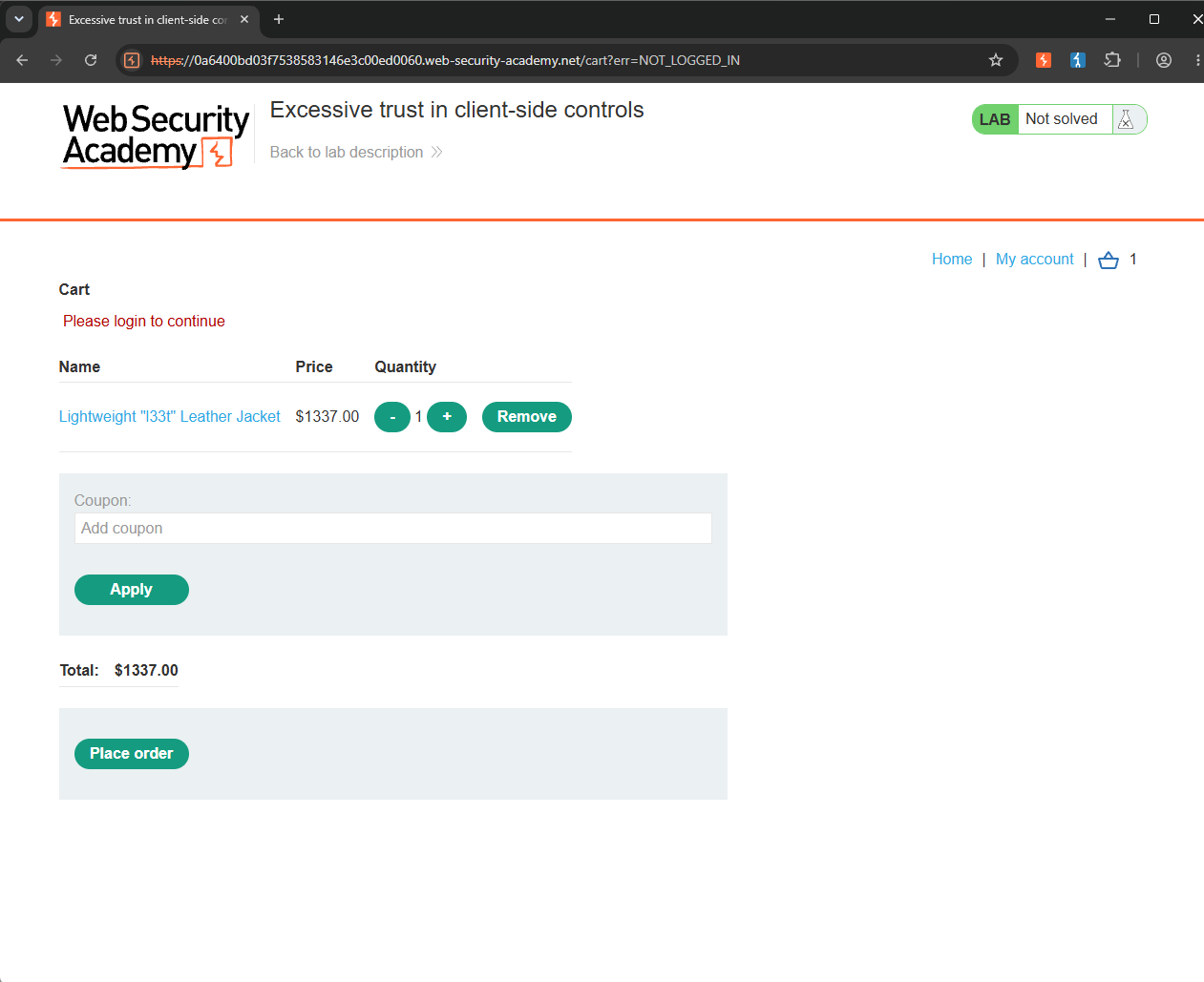Decrease jacket quantity with minus button
1204x982 pixels.
[x=392, y=417]
